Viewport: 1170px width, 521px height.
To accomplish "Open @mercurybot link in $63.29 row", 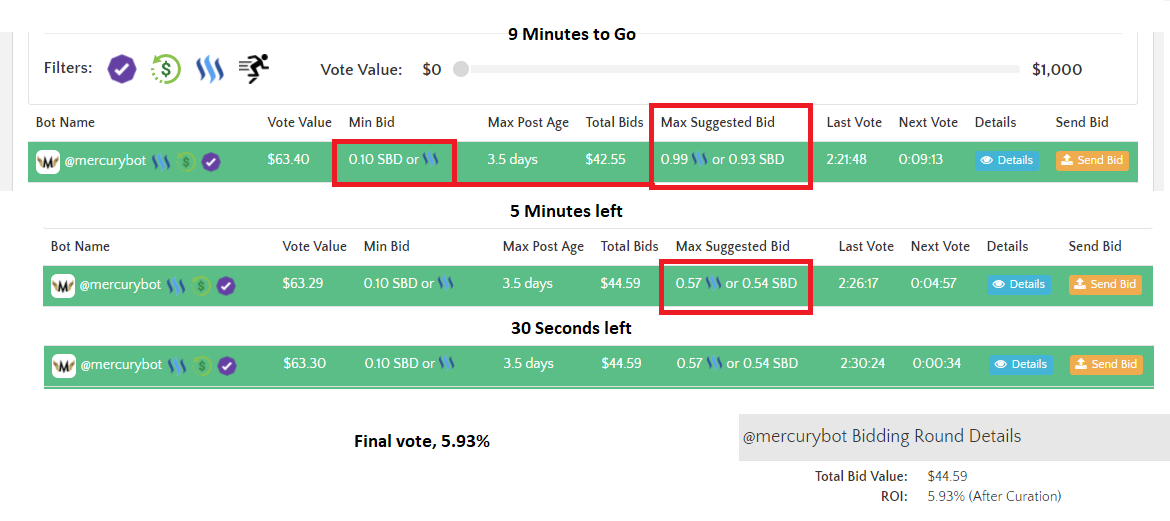I will (x=119, y=284).
